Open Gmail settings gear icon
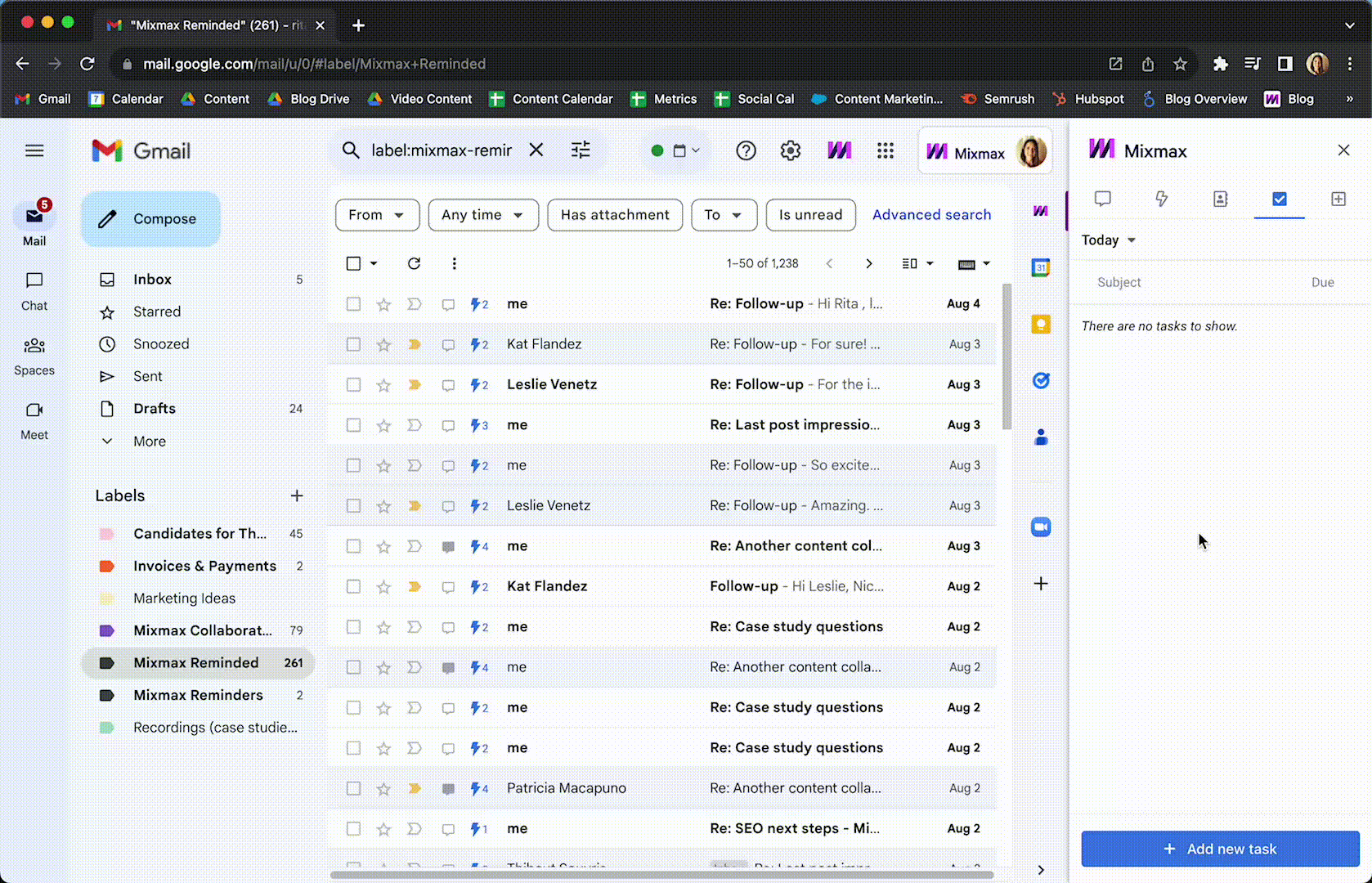The height and width of the screenshot is (883, 1372). (790, 150)
